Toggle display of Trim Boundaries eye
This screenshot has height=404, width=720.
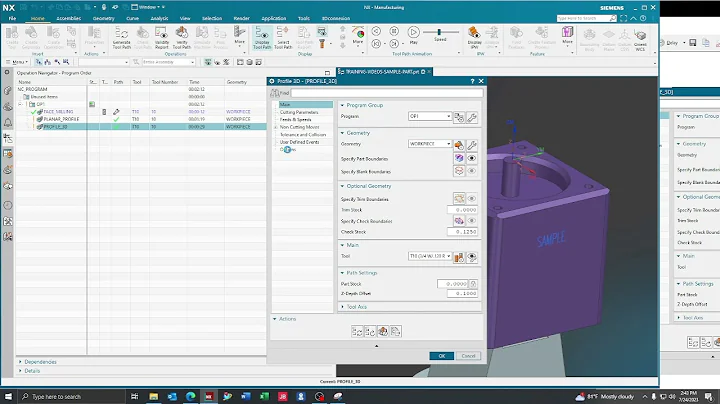pyautogui.click(x=472, y=198)
